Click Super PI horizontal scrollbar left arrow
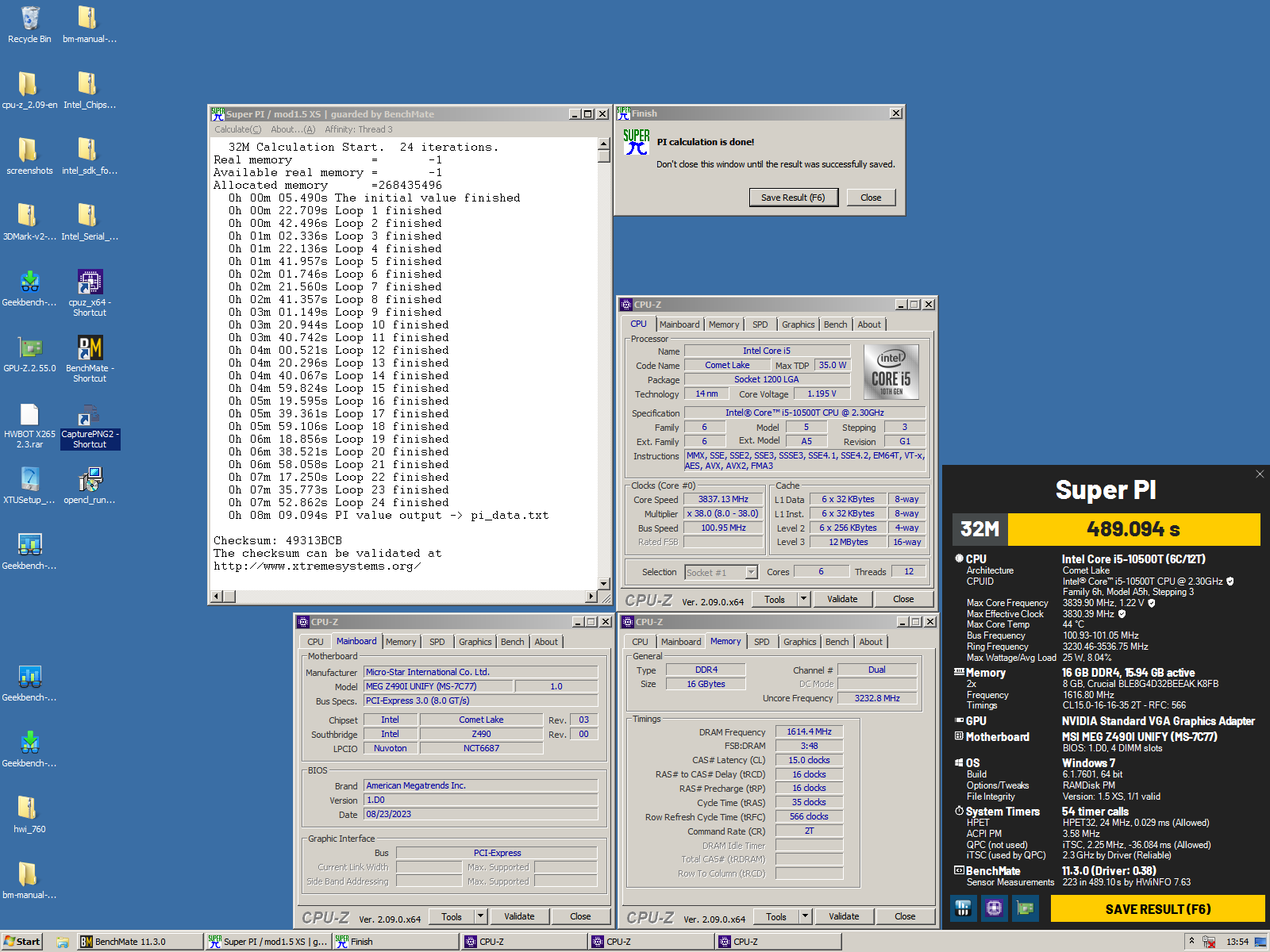1270x952 pixels. [217, 596]
